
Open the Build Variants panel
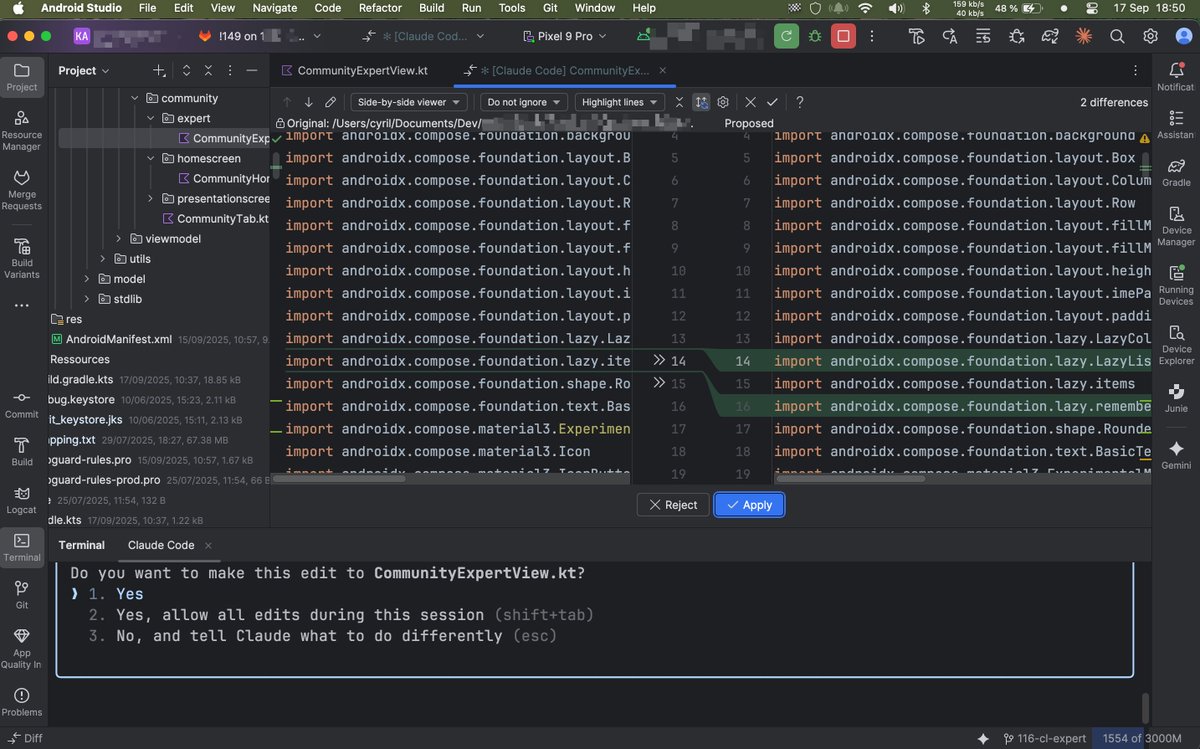pyautogui.click(x=22, y=259)
